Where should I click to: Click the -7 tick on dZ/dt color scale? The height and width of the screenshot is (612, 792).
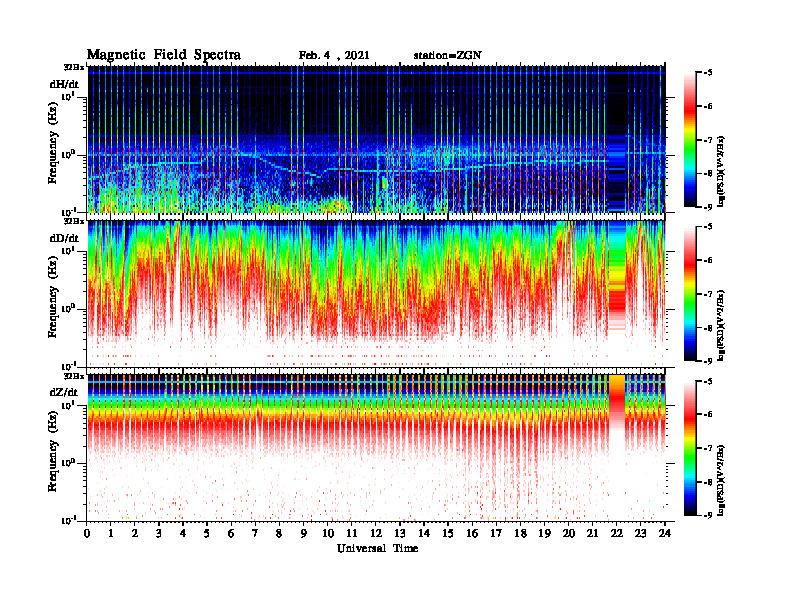pyautogui.click(x=708, y=448)
